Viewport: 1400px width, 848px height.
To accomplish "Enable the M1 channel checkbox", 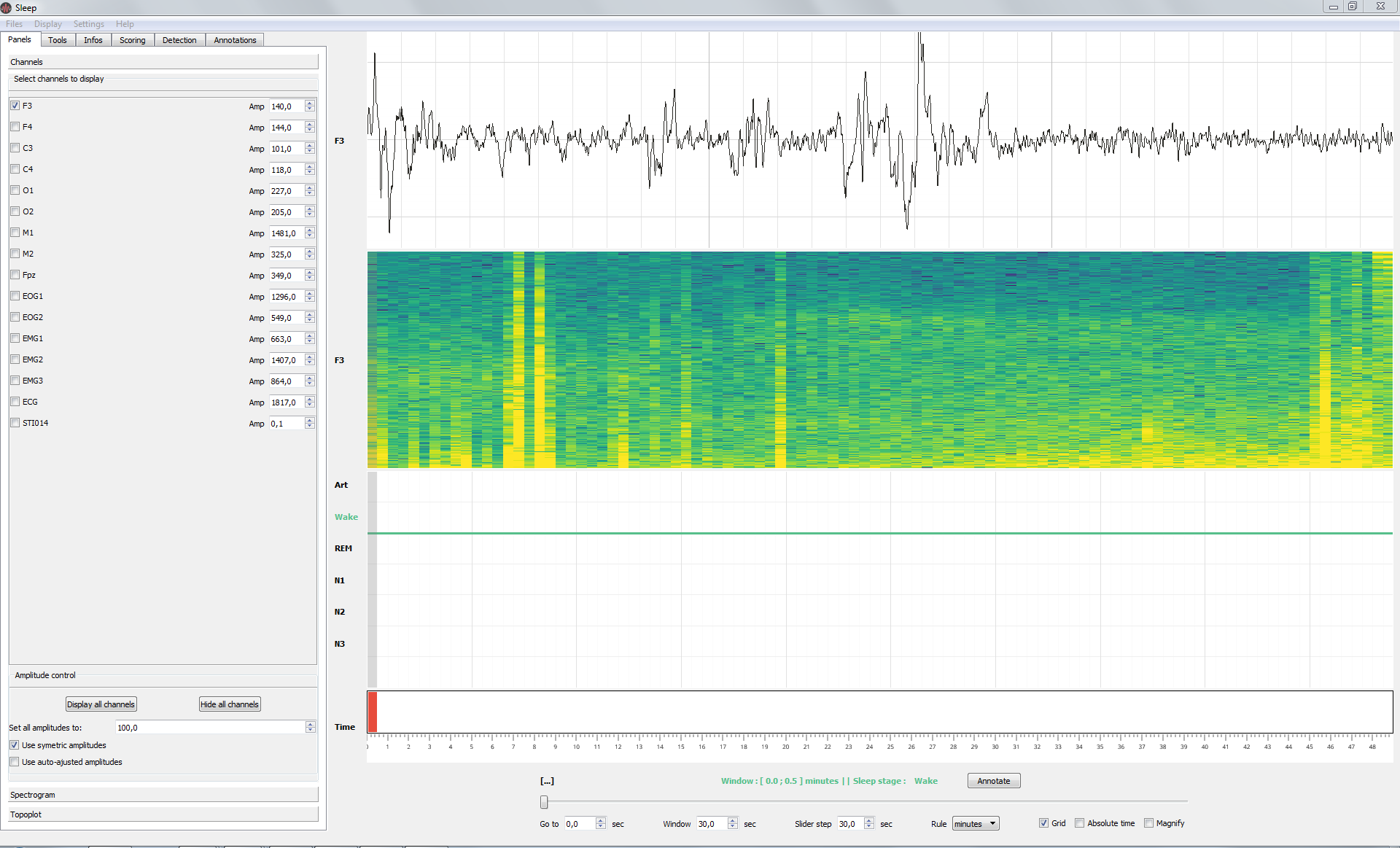I will (x=15, y=233).
